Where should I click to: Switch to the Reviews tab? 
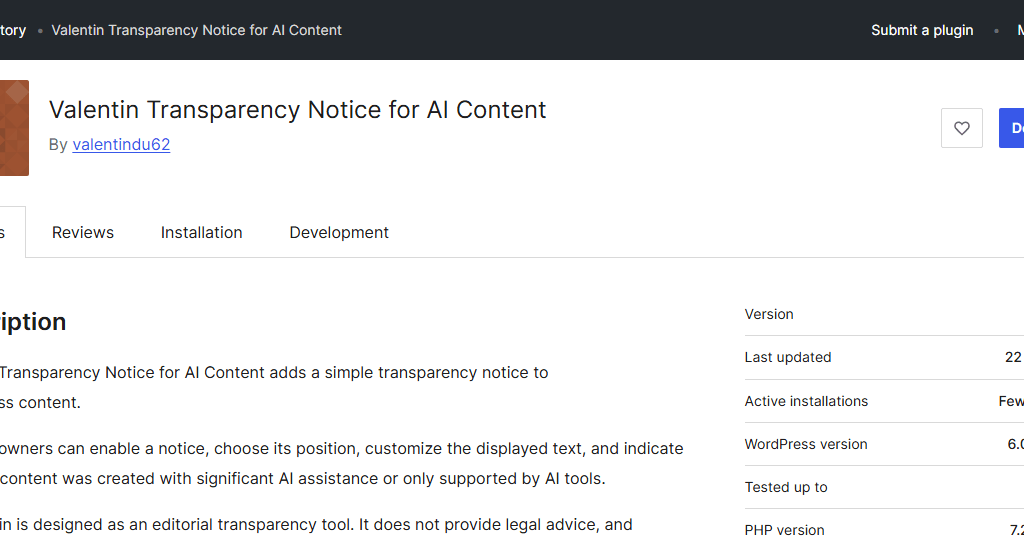click(83, 233)
